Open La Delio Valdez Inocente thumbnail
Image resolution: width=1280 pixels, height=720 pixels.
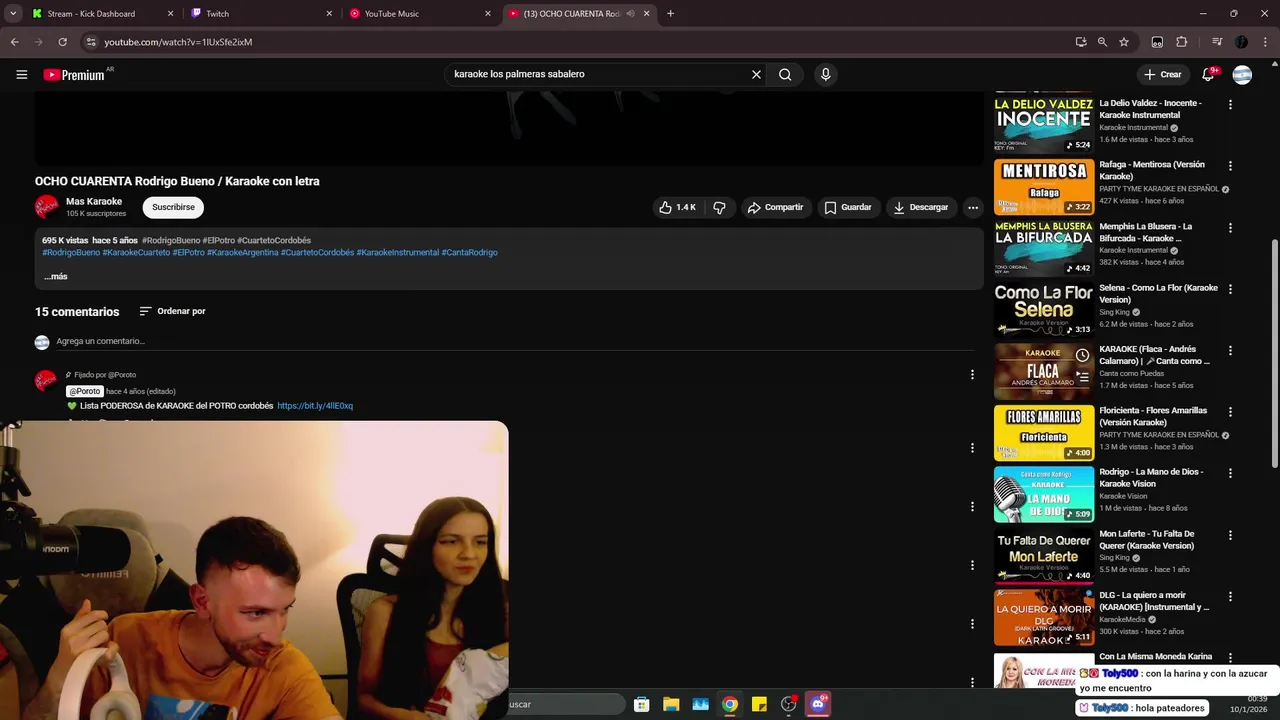1044,124
